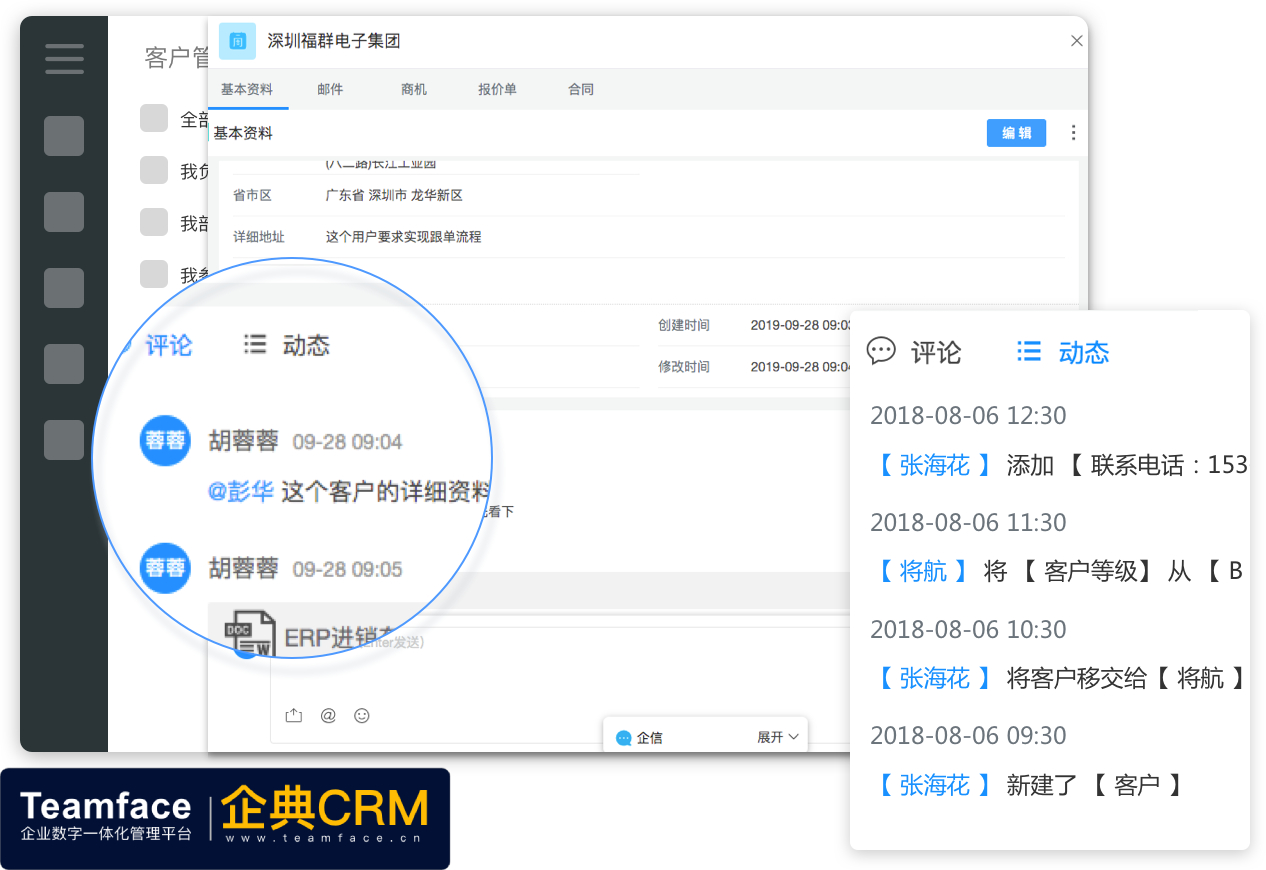Open the three-dot more options menu beside 编辑
The width and height of the screenshot is (1266, 870).
pyautogui.click(x=1073, y=132)
